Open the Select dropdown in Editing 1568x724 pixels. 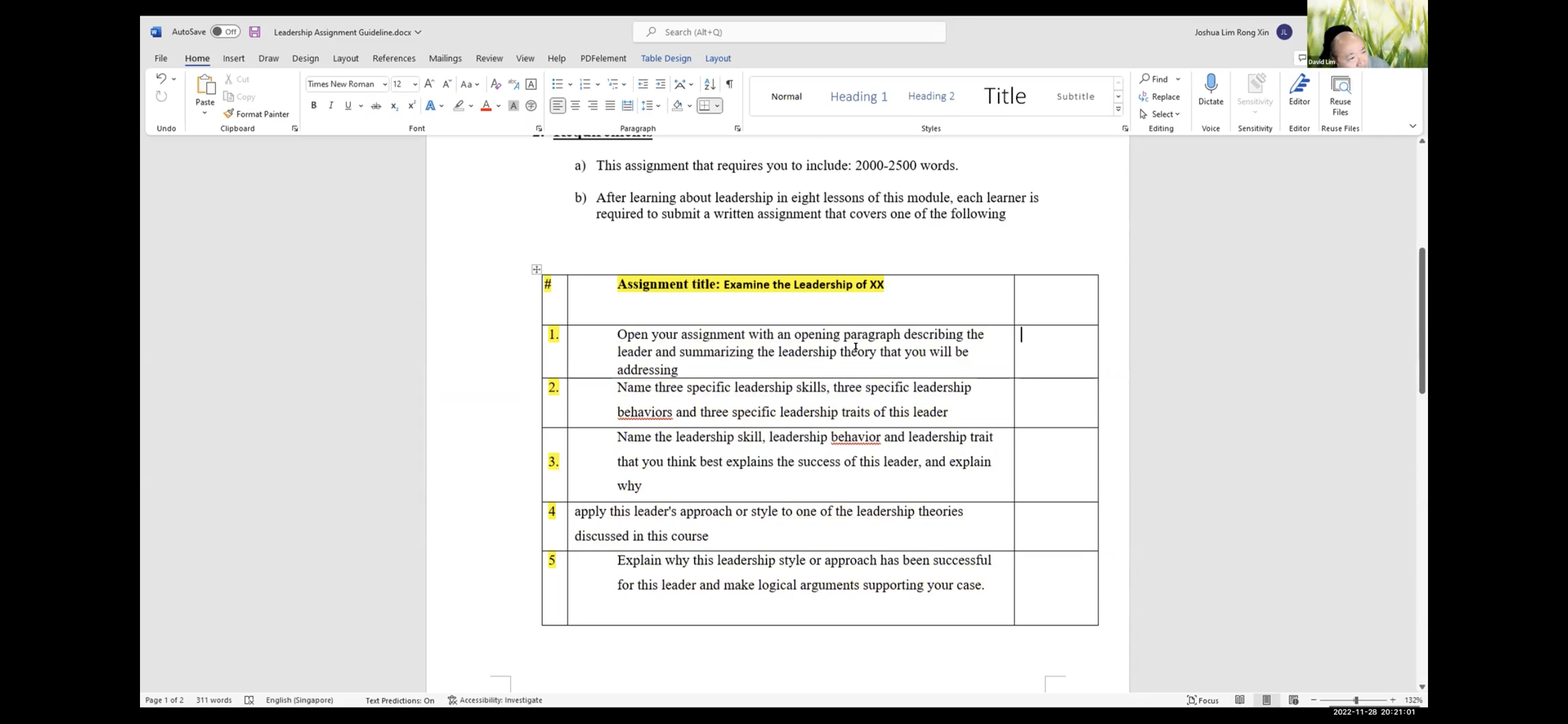(1160, 114)
